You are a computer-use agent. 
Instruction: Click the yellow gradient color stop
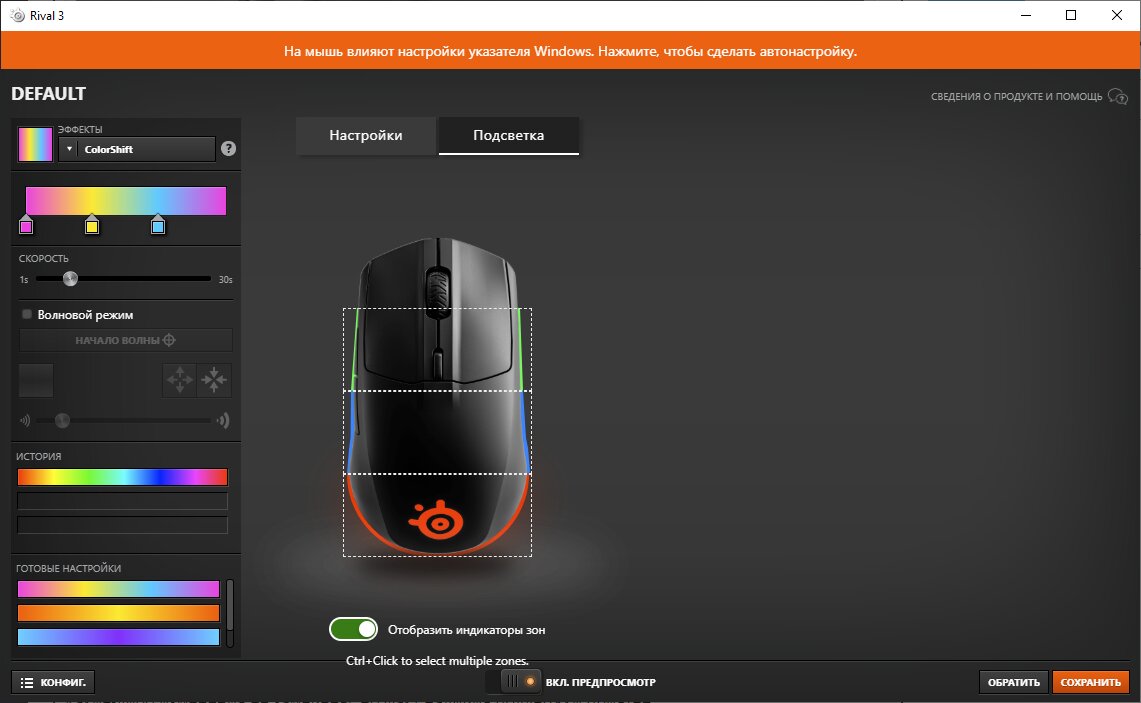pyautogui.click(x=92, y=225)
